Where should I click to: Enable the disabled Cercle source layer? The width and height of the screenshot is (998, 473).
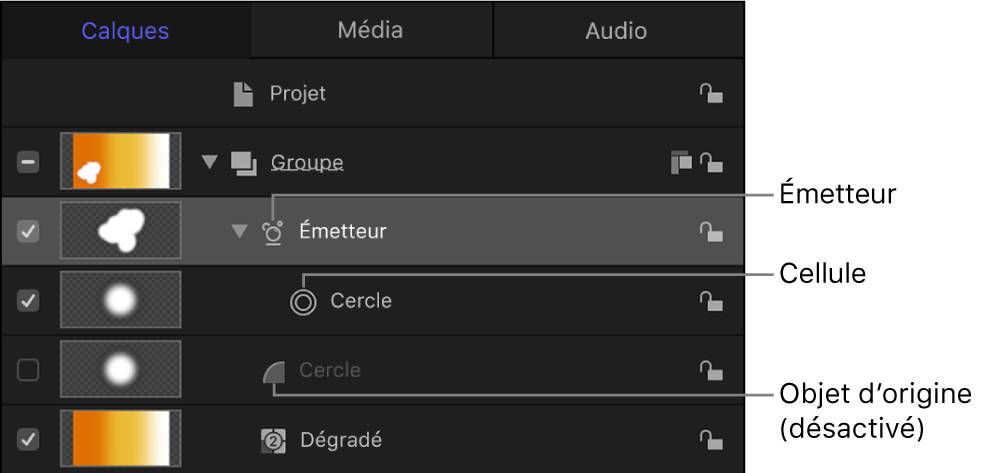29,371
